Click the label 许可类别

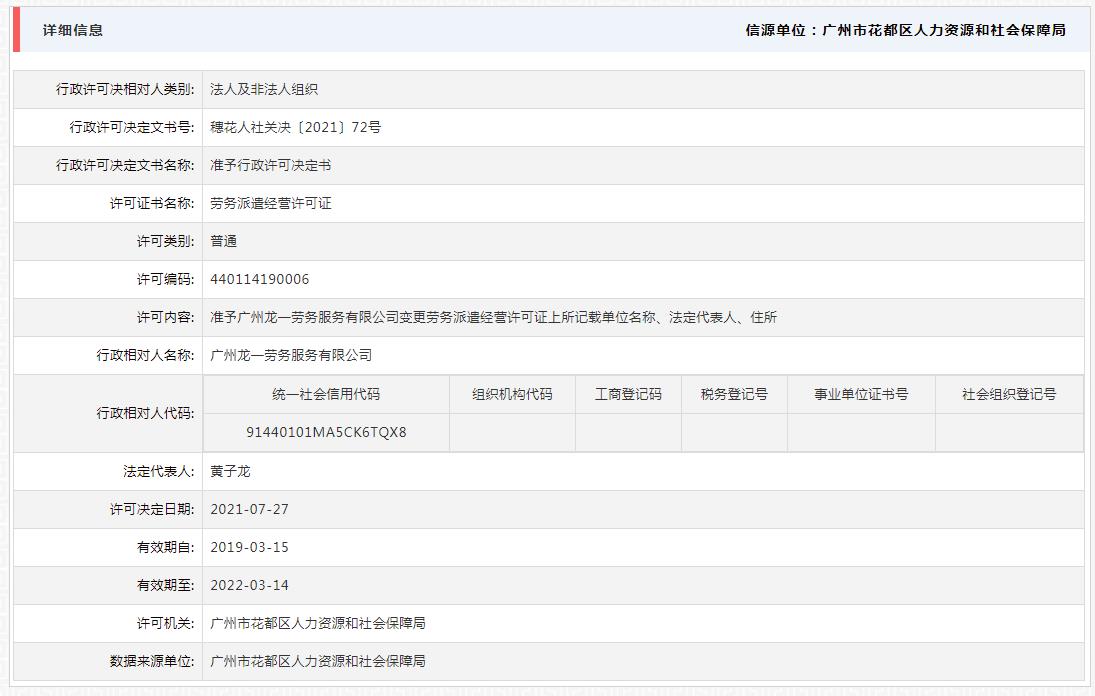[166, 241]
